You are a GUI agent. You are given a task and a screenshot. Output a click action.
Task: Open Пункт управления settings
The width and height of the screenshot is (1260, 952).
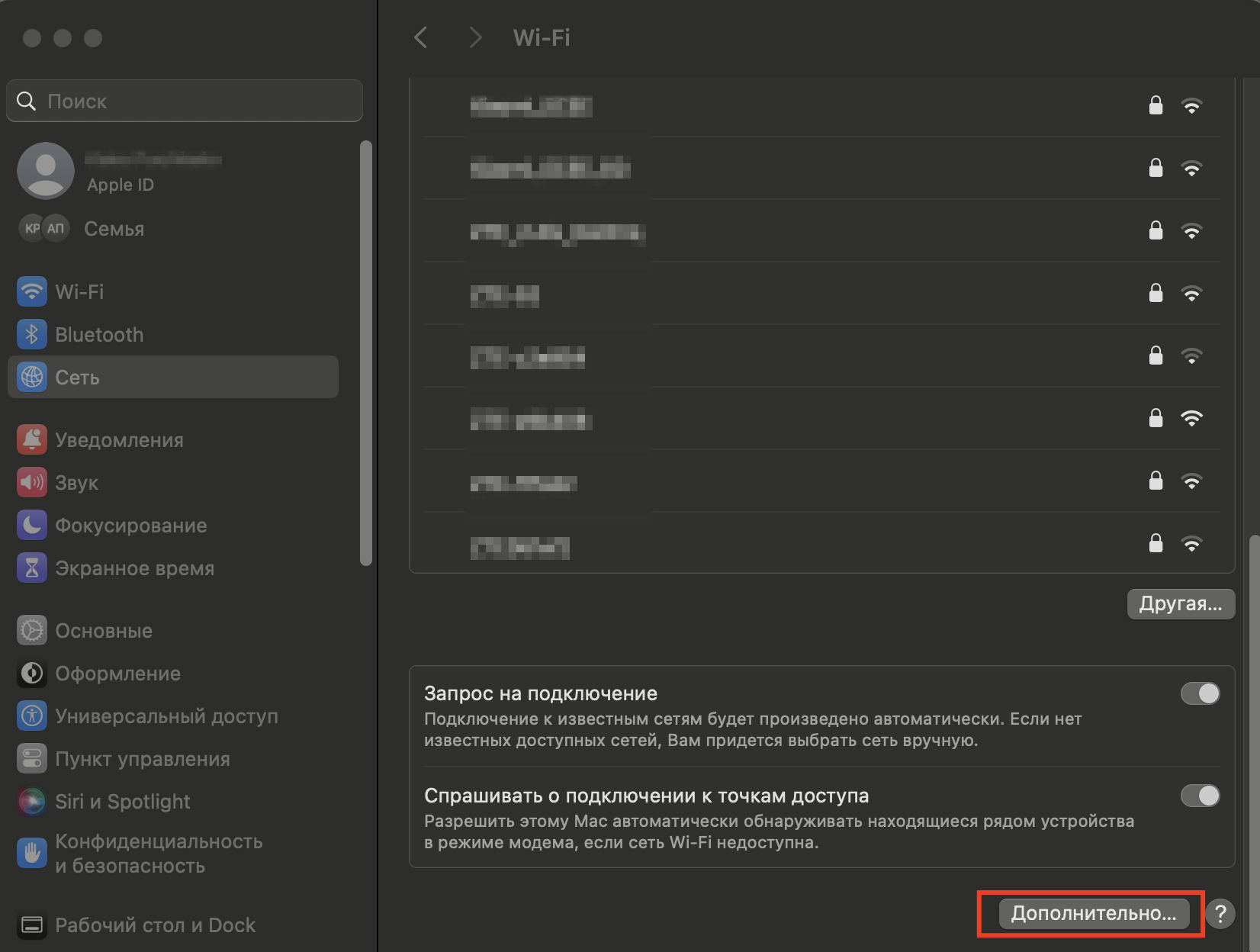(172, 759)
